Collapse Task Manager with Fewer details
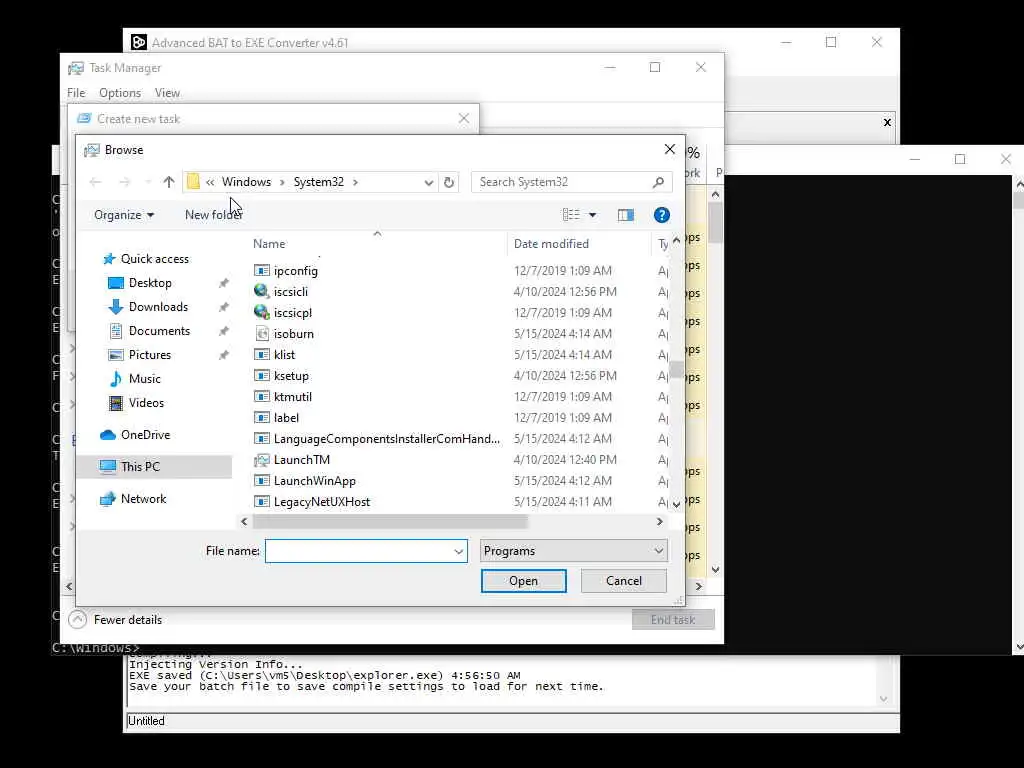Viewport: 1024px width, 768px height. [x=116, y=620]
